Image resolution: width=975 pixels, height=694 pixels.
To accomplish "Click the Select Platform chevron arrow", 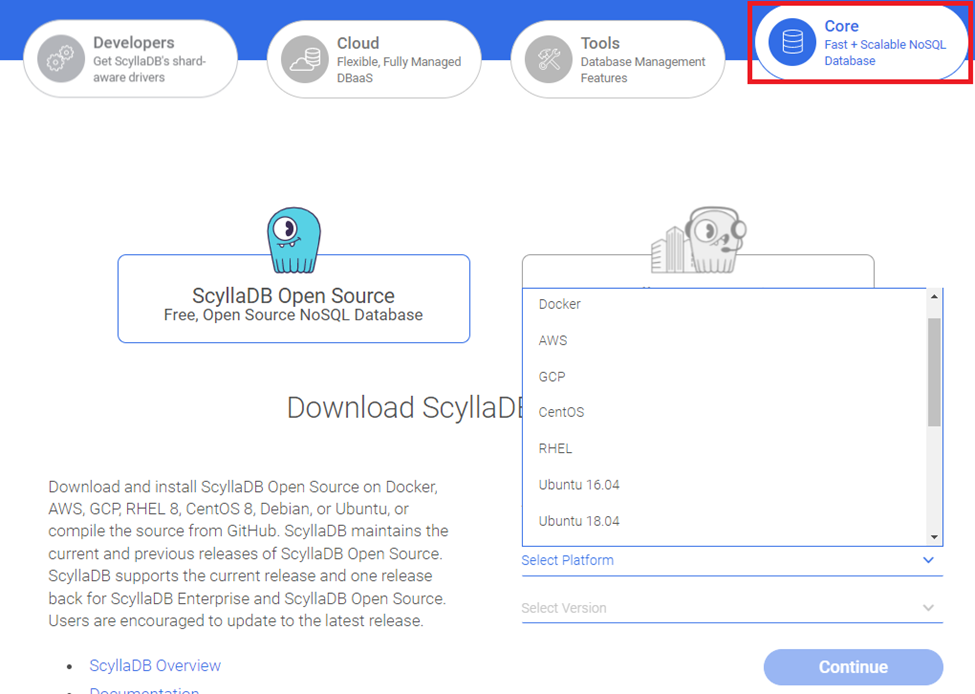I will click(928, 560).
